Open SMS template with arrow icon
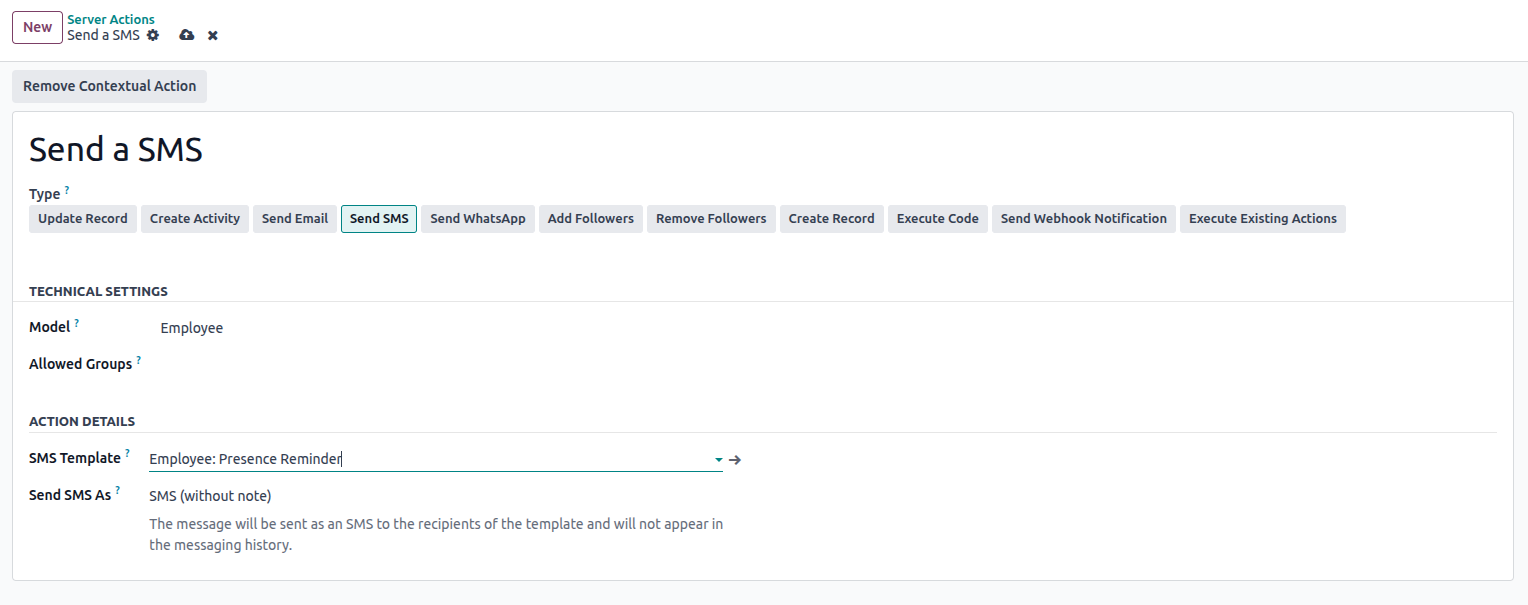Image resolution: width=1528 pixels, height=605 pixels. coord(735,460)
